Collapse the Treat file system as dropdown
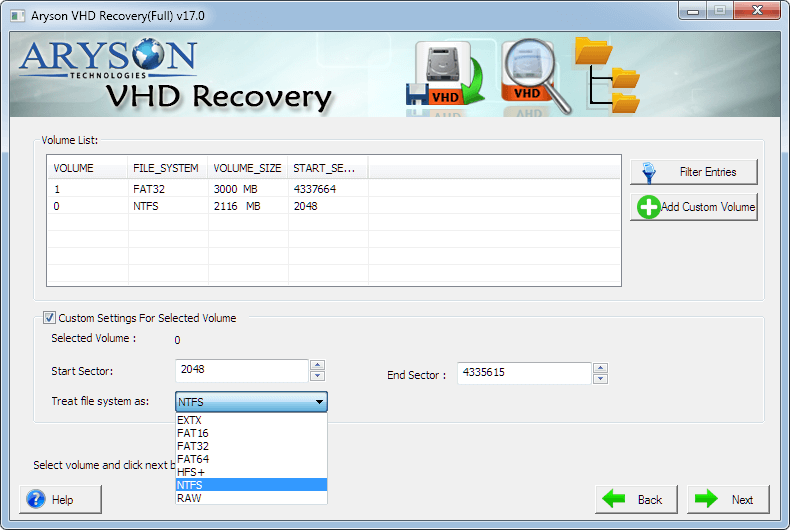The height and width of the screenshot is (530, 790). [x=319, y=402]
